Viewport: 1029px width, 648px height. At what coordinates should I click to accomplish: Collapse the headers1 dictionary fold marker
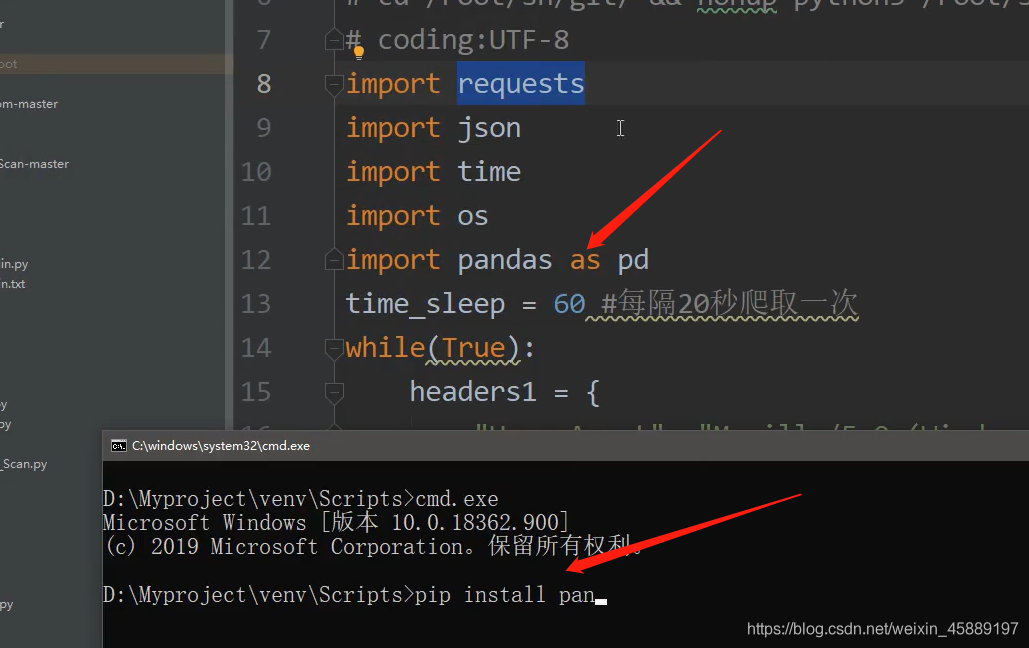(x=334, y=393)
